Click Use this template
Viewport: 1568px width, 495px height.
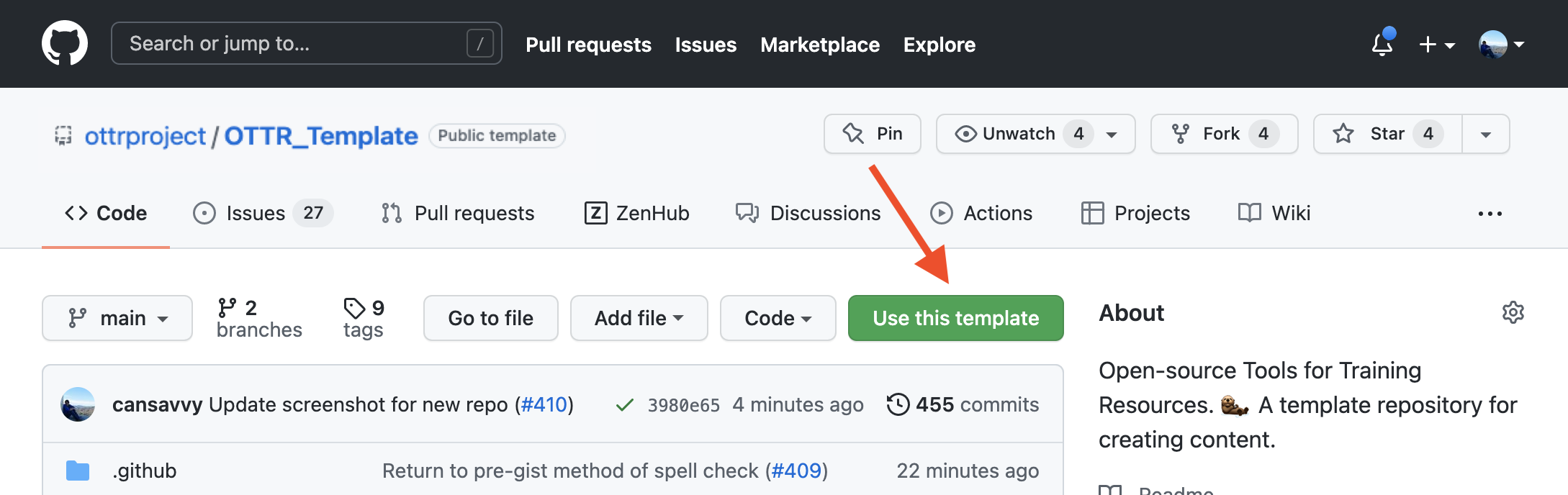point(956,318)
